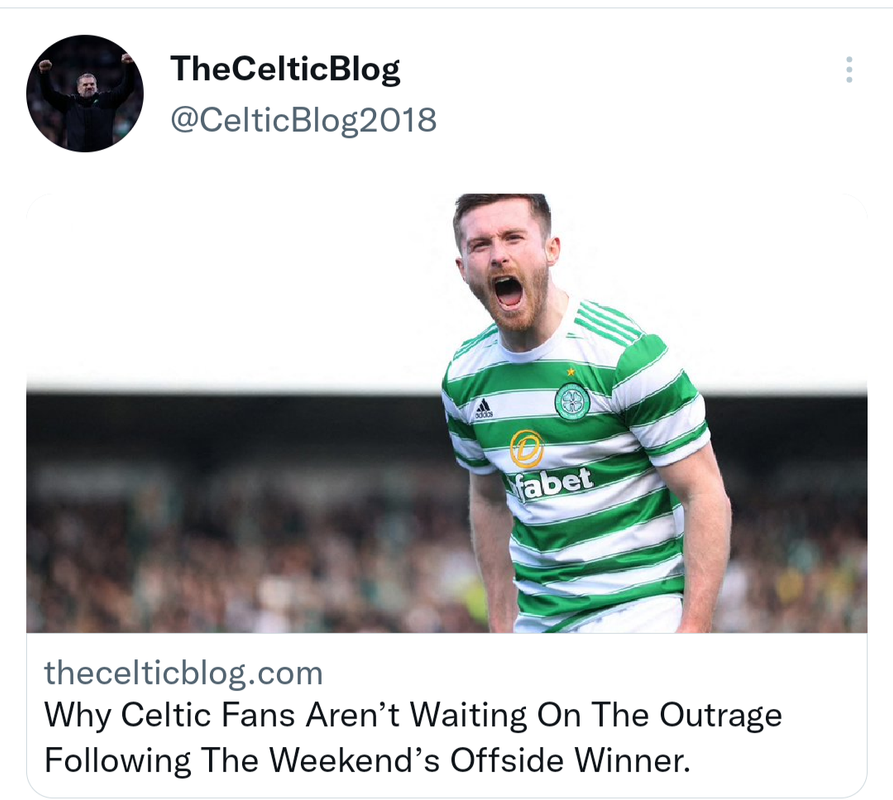Click the Adidas logo on the jersey
Screen dimensions: 893x800
pos(483,409)
